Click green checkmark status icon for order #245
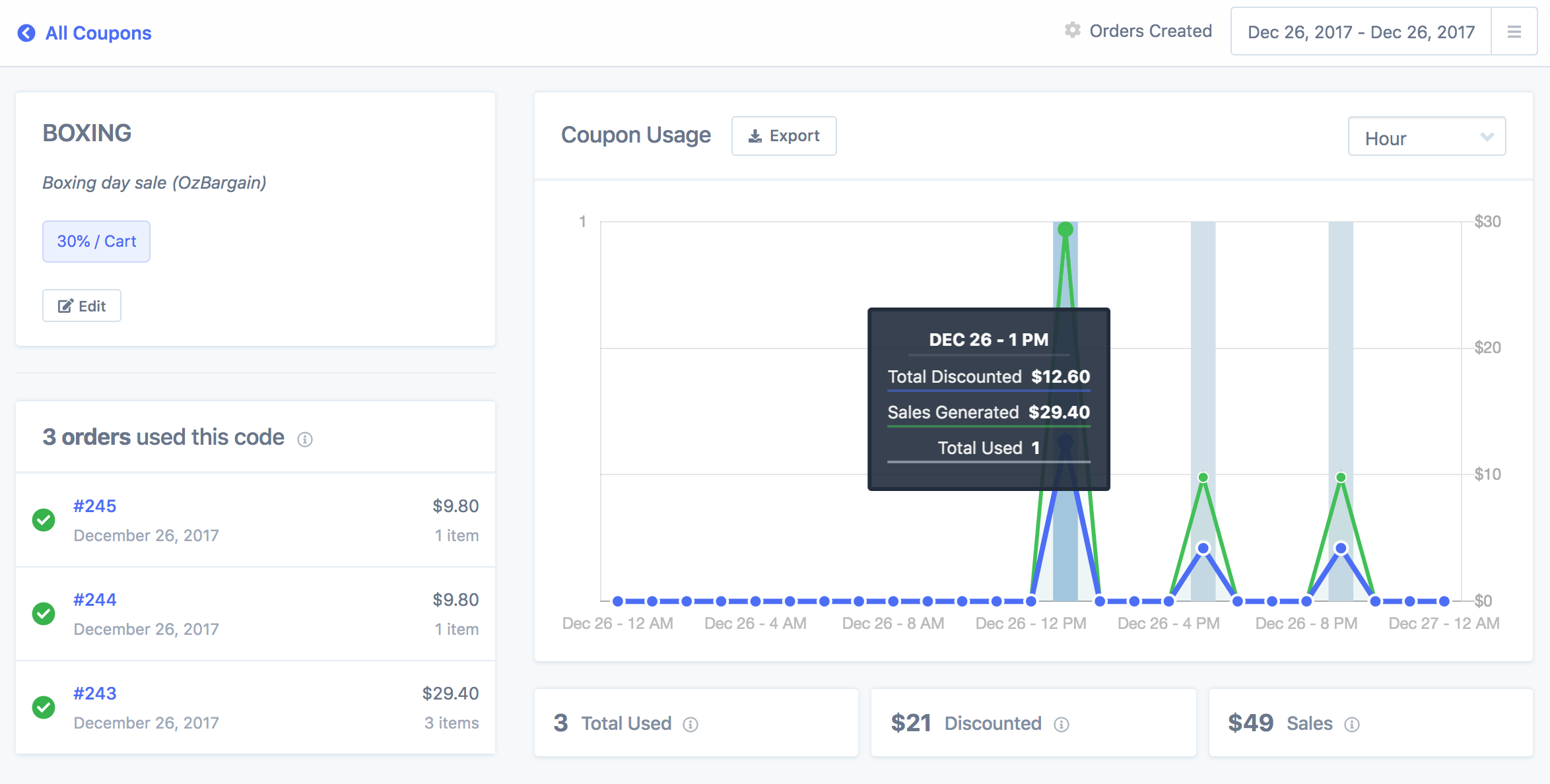The image size is (1550, 784). [x=44, y=520]
